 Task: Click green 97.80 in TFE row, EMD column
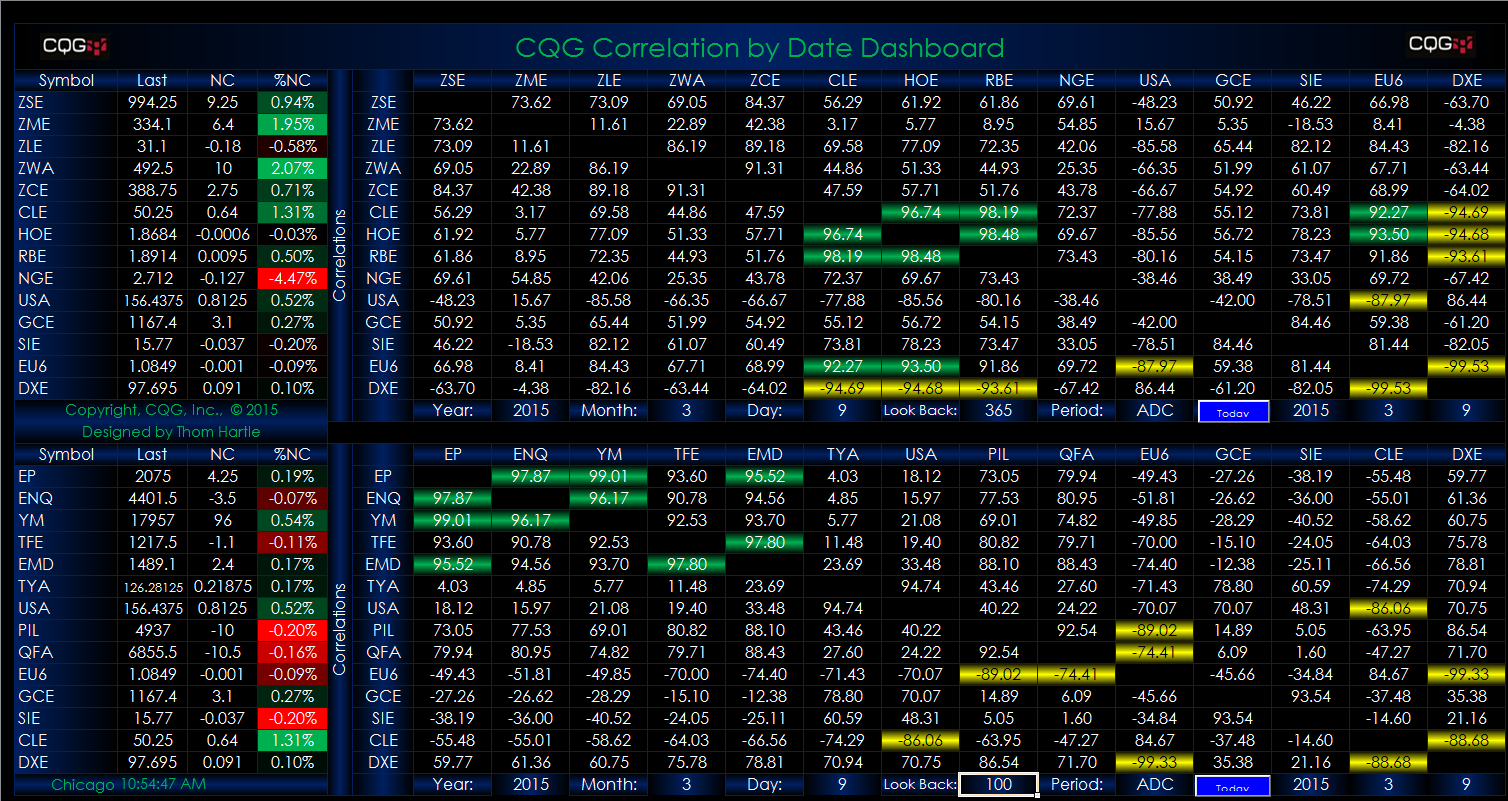point(765,542)
